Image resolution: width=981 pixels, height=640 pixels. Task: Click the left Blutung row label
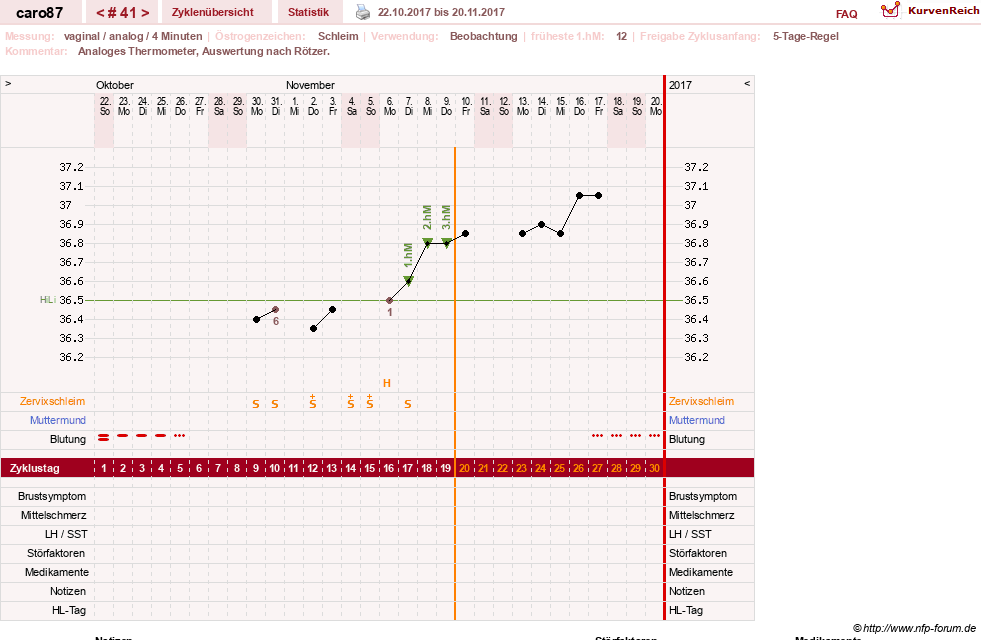tap(68, 439)
